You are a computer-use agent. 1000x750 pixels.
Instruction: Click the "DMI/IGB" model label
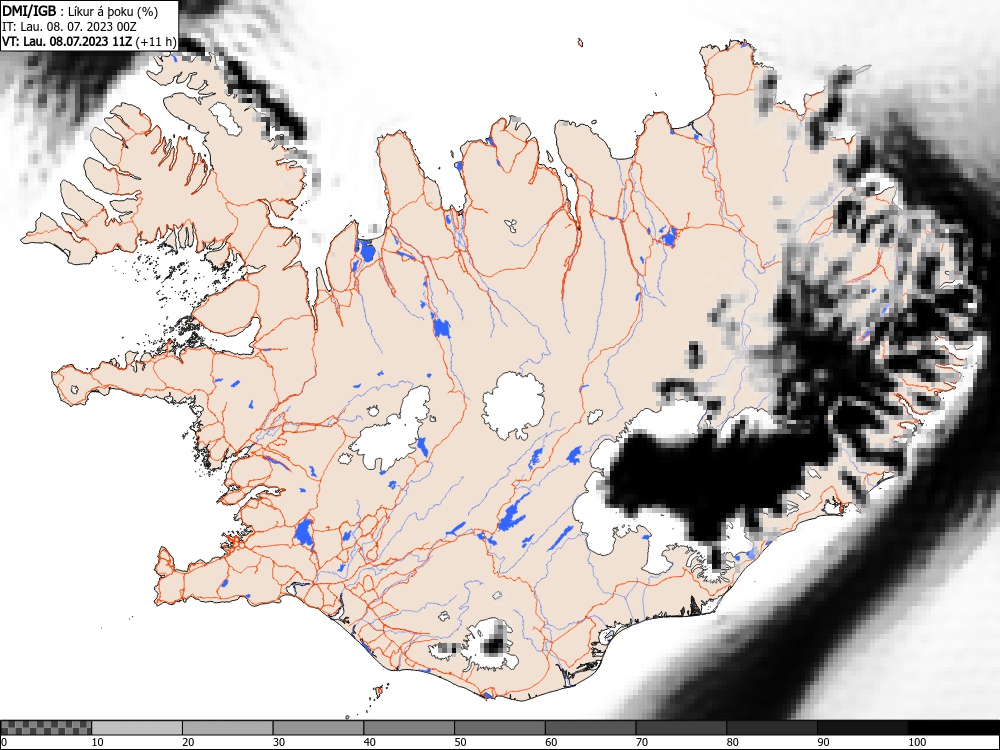click(x=31, y=11)
